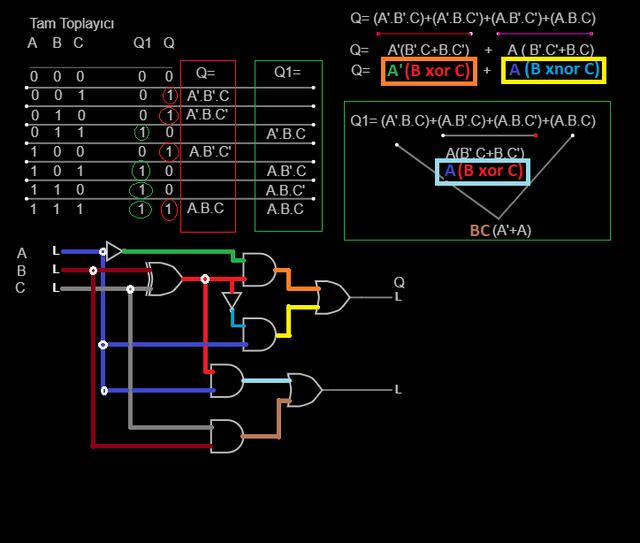This screenshot has width=640, height=543.
Task: Select the XOR gate fed by B and C
Action: [x=164, y=279]
